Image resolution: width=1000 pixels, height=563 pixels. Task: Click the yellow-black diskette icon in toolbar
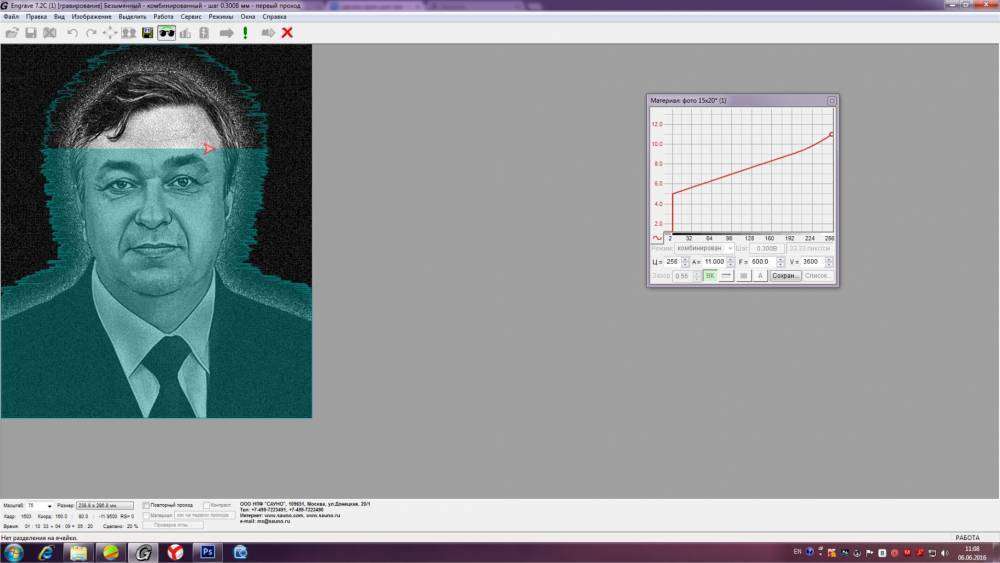point(147,33)
